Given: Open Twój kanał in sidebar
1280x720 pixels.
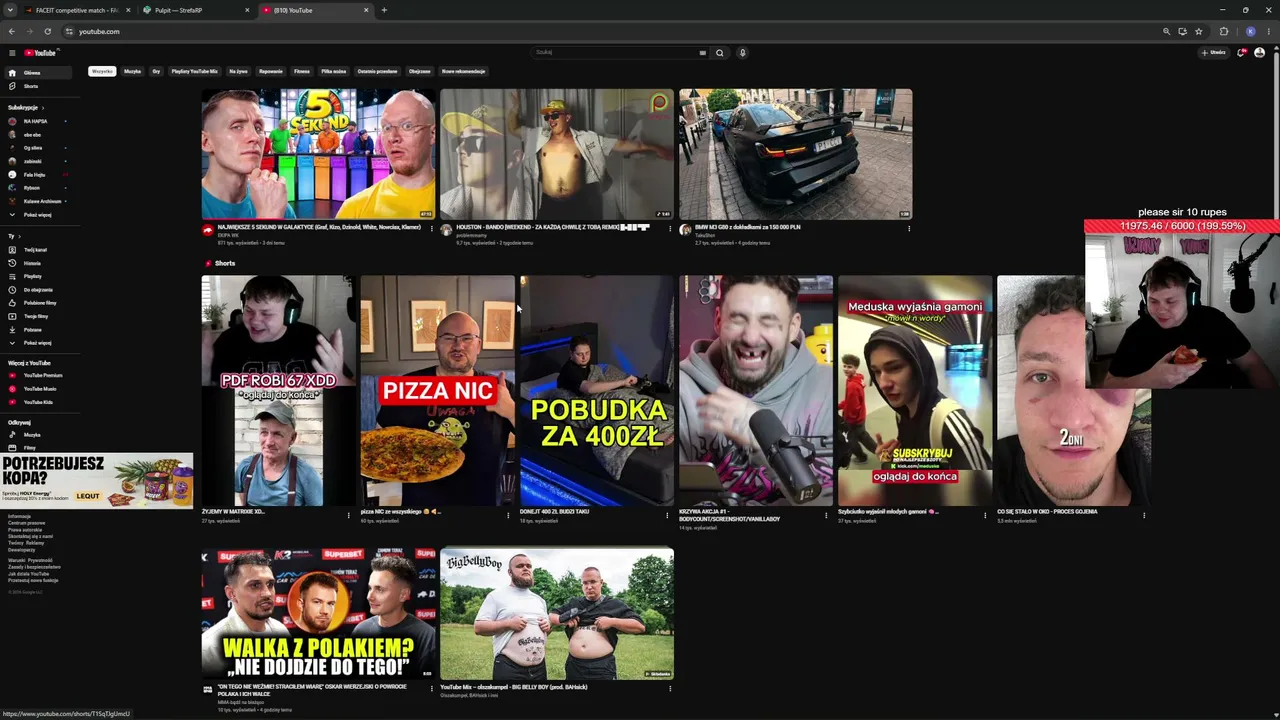Looking at the screenshot, I should [x=36, y=250].
